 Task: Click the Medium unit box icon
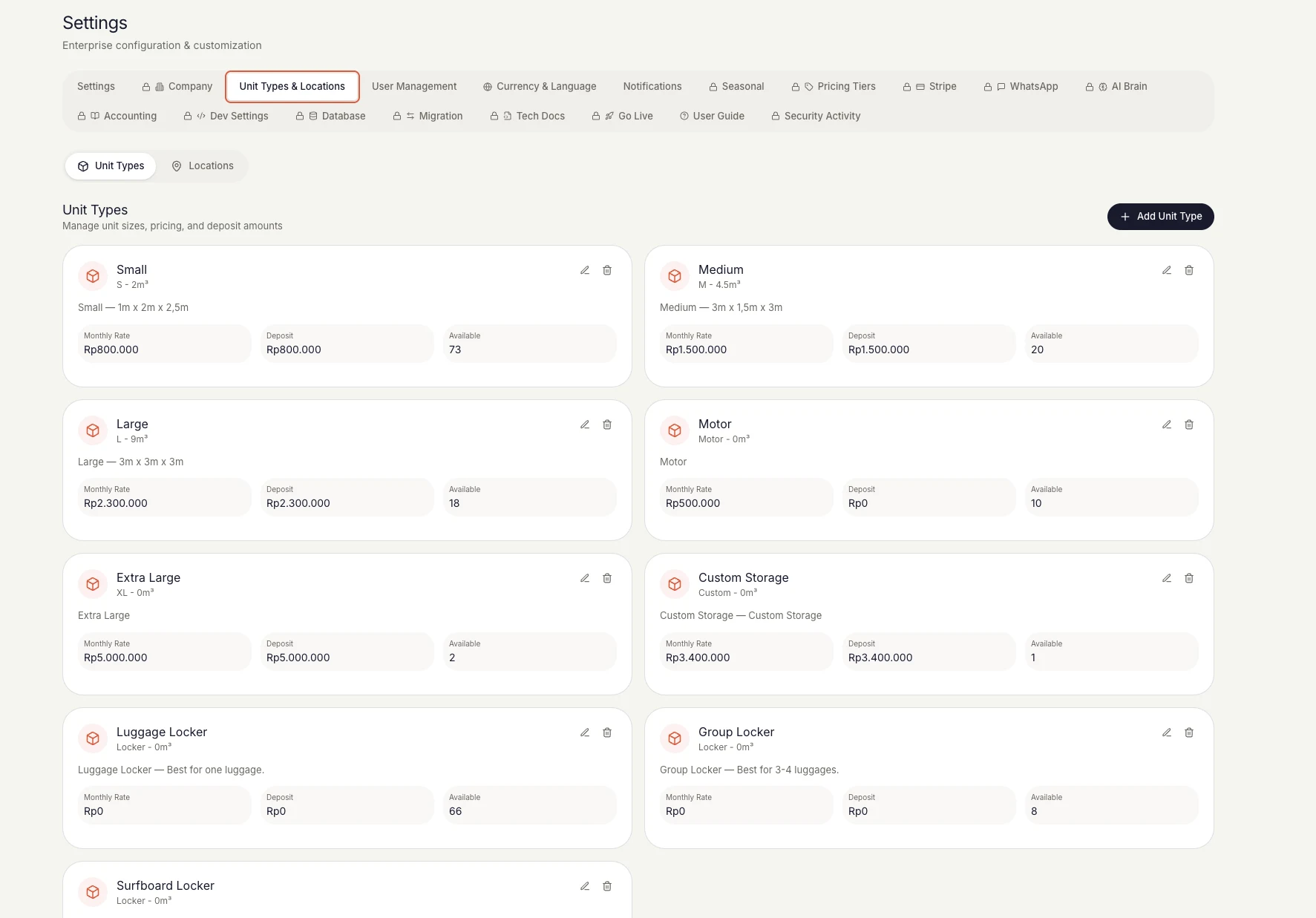pos(675,276)
